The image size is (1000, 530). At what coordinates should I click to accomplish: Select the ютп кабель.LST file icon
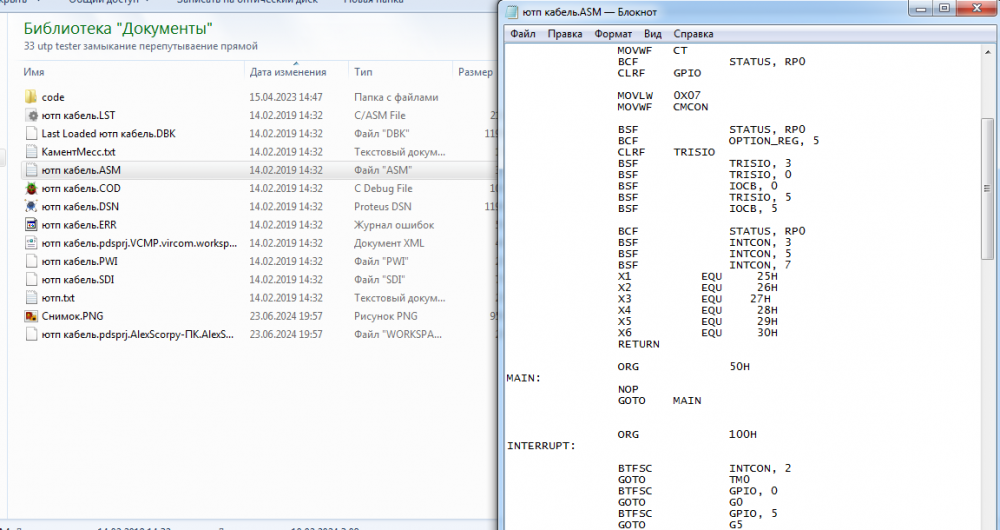pyautogui.click(x=30, y=116)
